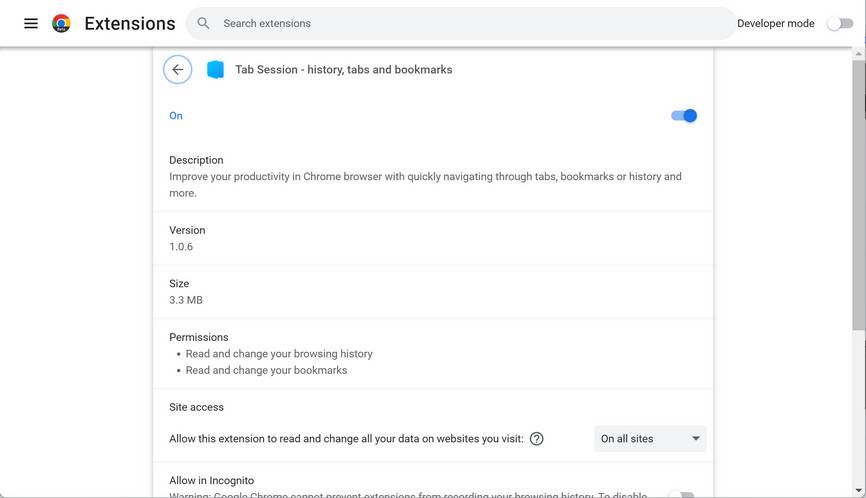Expand the On all sites dropdown
The width and height of the screenshot is (866, 498).
pos(650,439)
